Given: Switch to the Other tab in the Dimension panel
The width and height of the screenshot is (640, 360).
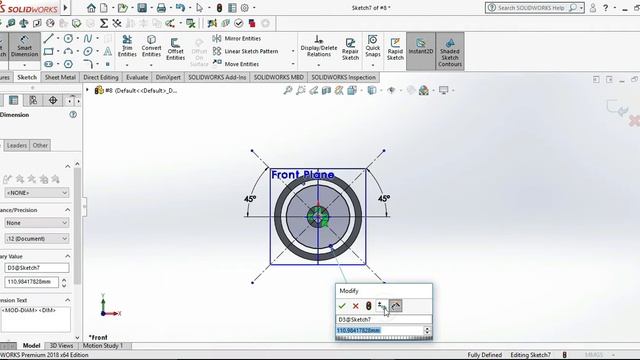Looking at the screenshot, I should 40,145.
